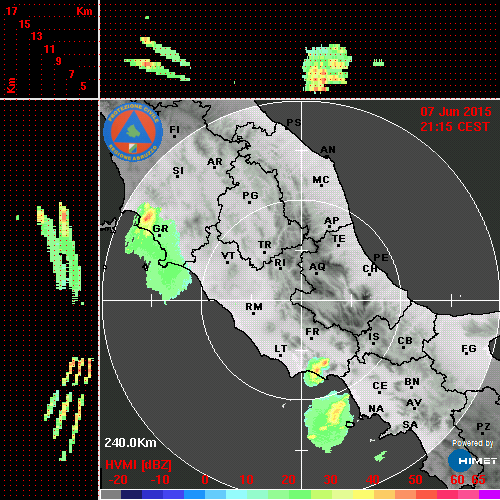Click the Protezione Civile Abruzzo logo
The image size is (500, 500).
point(133,132)
